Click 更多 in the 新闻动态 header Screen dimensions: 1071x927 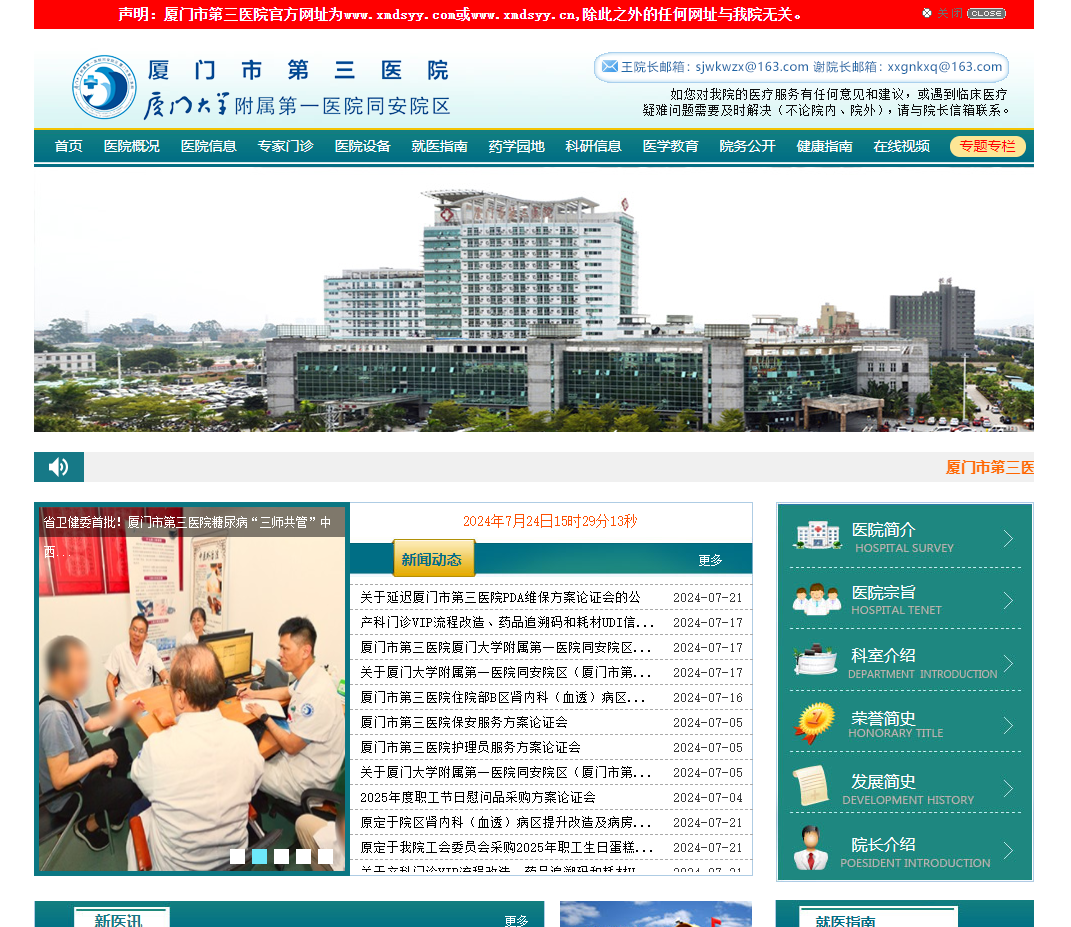(710, 560)
